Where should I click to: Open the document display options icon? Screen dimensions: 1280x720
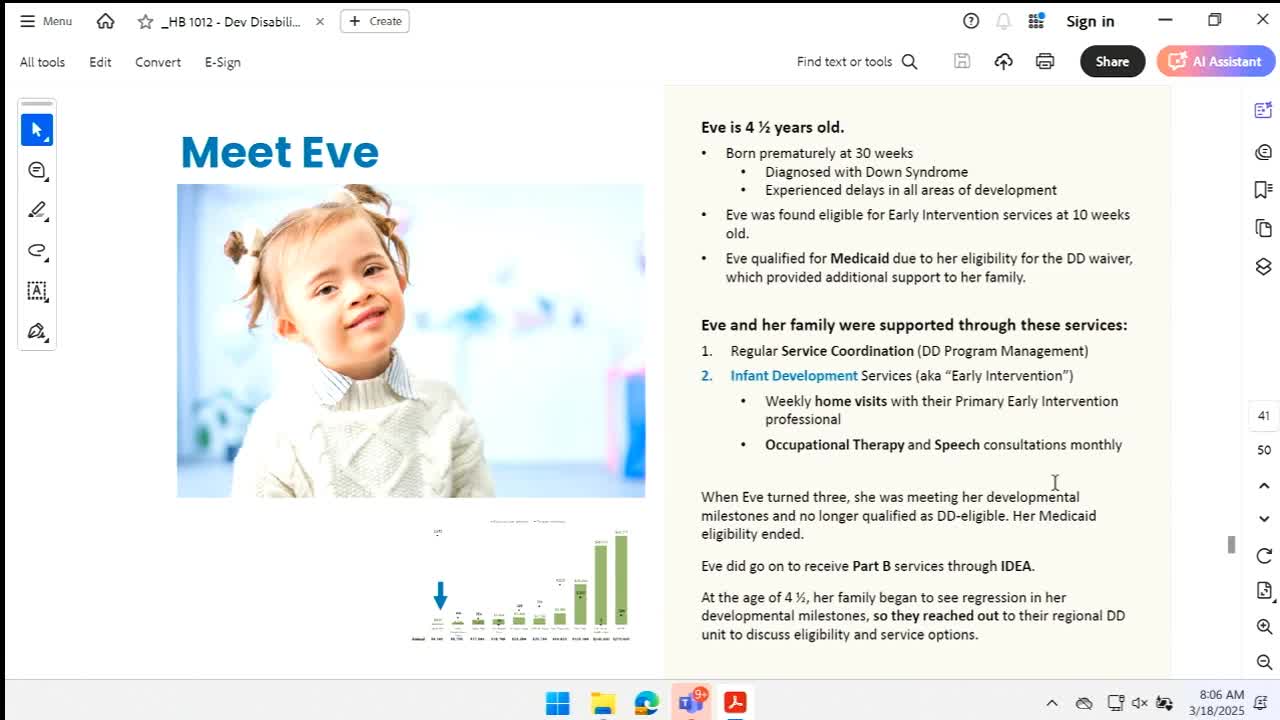[x=1264, y=591]
